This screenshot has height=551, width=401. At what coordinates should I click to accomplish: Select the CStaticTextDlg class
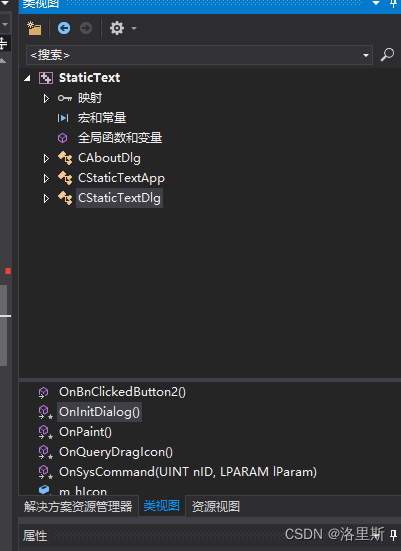click(119, 198)
